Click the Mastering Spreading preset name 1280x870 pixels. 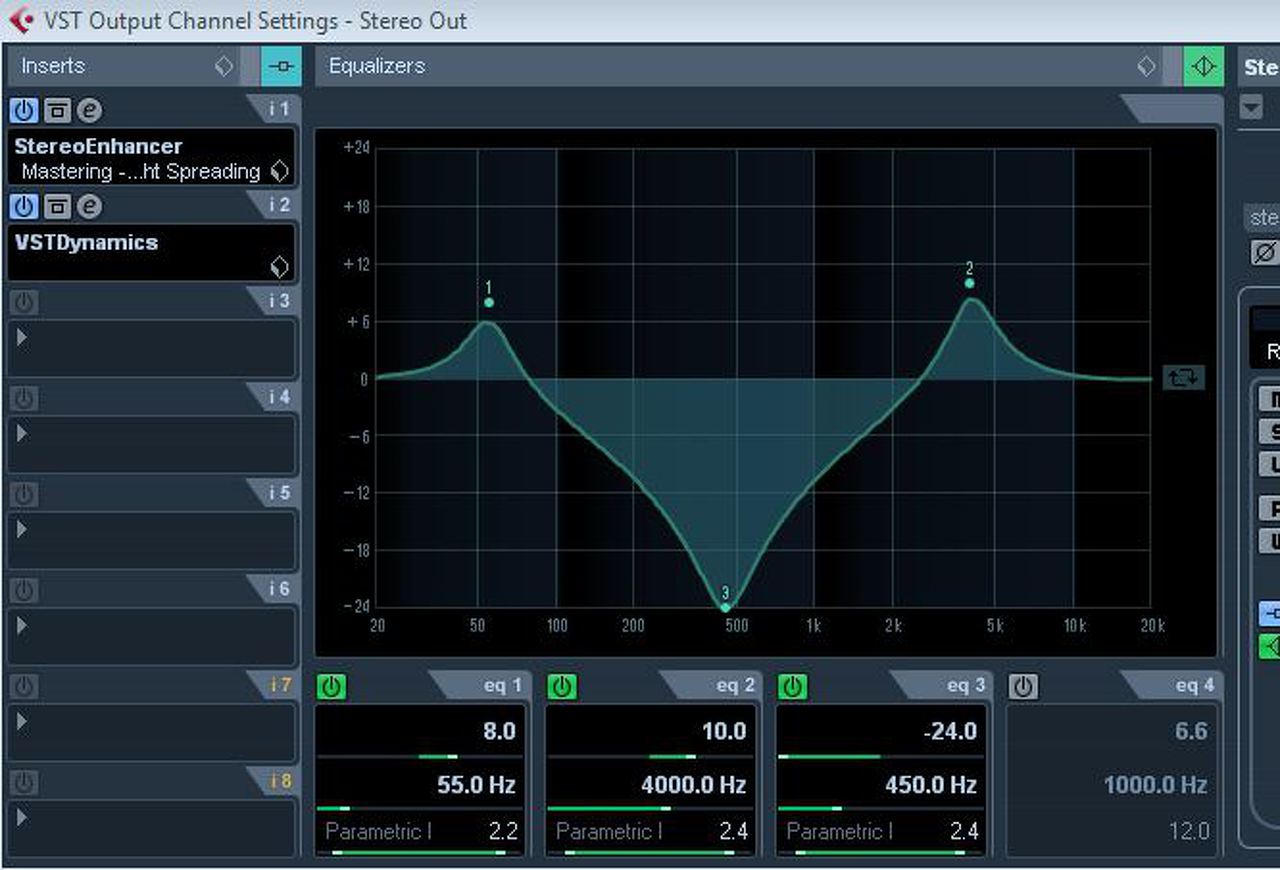click(x=141, y=171)
